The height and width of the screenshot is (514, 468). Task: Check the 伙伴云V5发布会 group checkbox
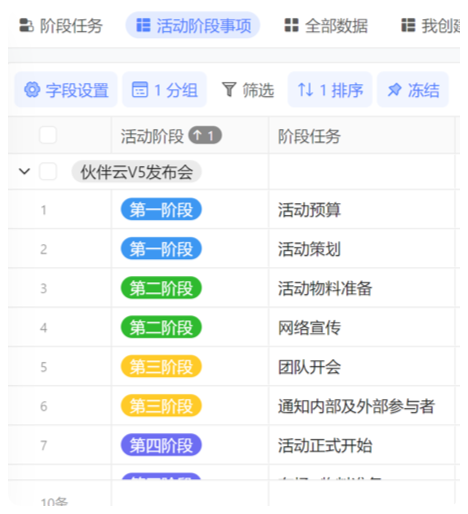[x=48, y=172]
